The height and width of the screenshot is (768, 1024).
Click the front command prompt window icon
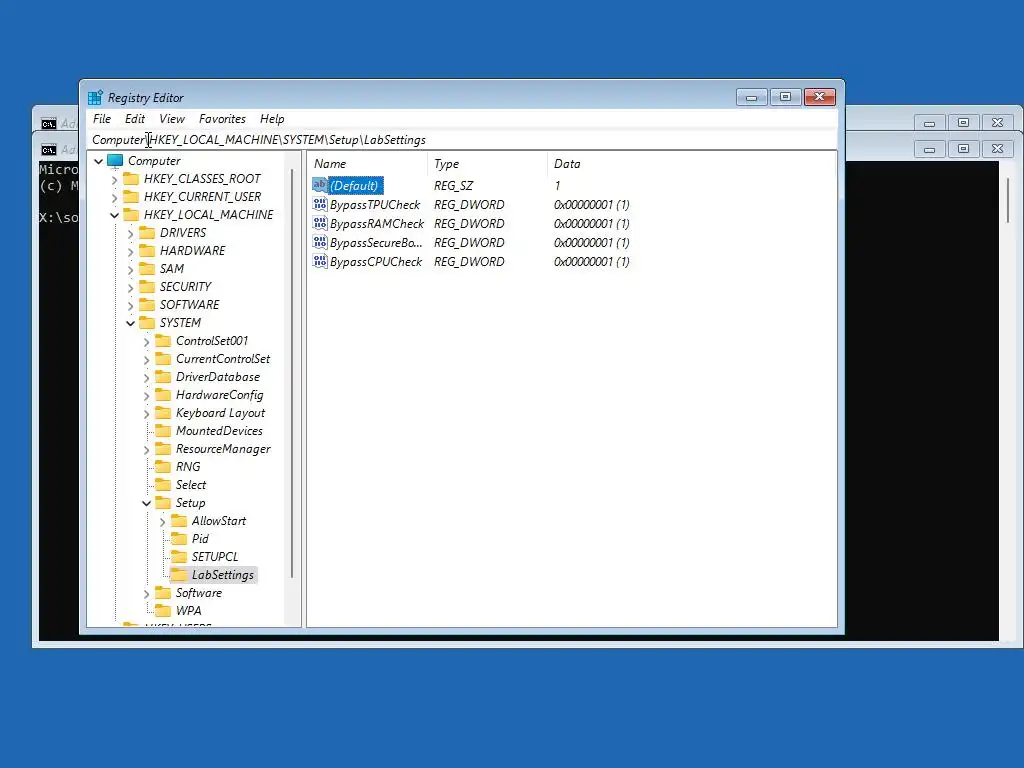(x=48, y=150)
